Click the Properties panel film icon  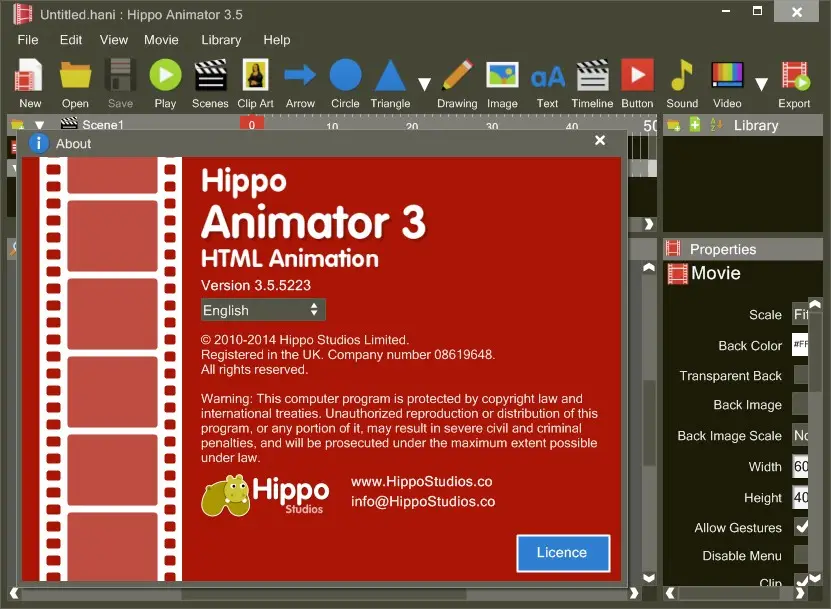(x=673, y=248)
